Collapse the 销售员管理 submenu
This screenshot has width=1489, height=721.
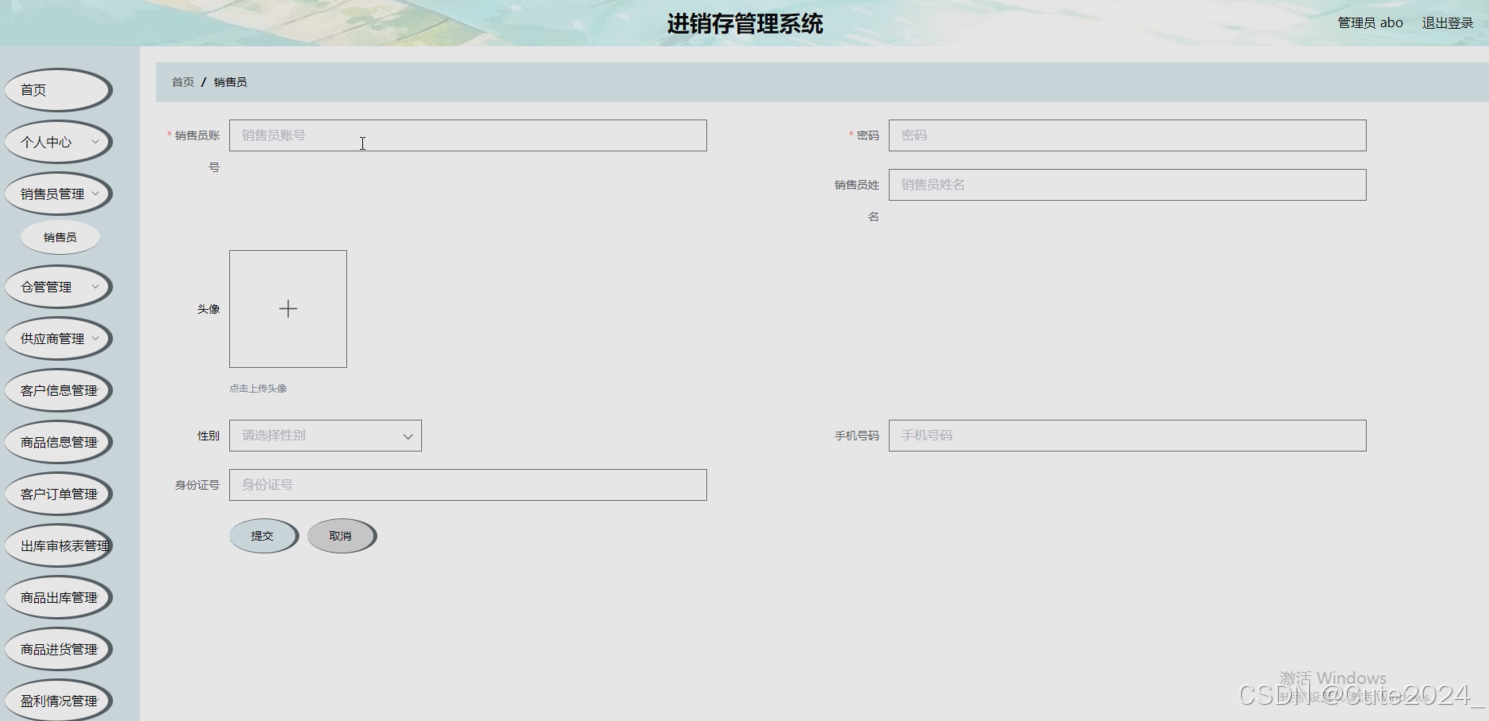[x=57, y=193]
